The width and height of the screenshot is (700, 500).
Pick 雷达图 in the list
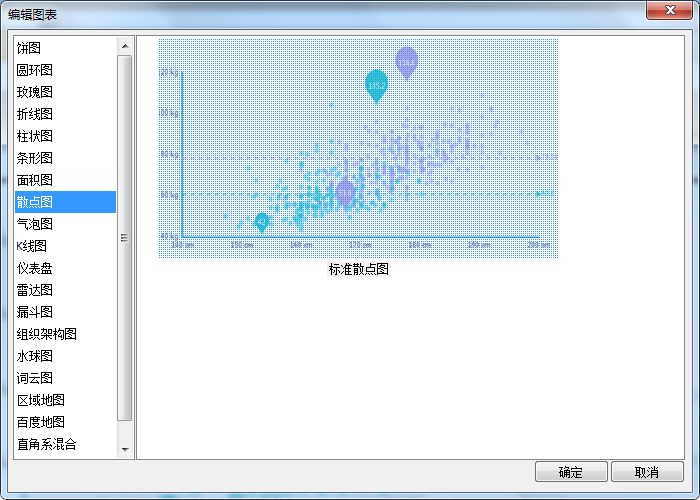coord(35,290)
